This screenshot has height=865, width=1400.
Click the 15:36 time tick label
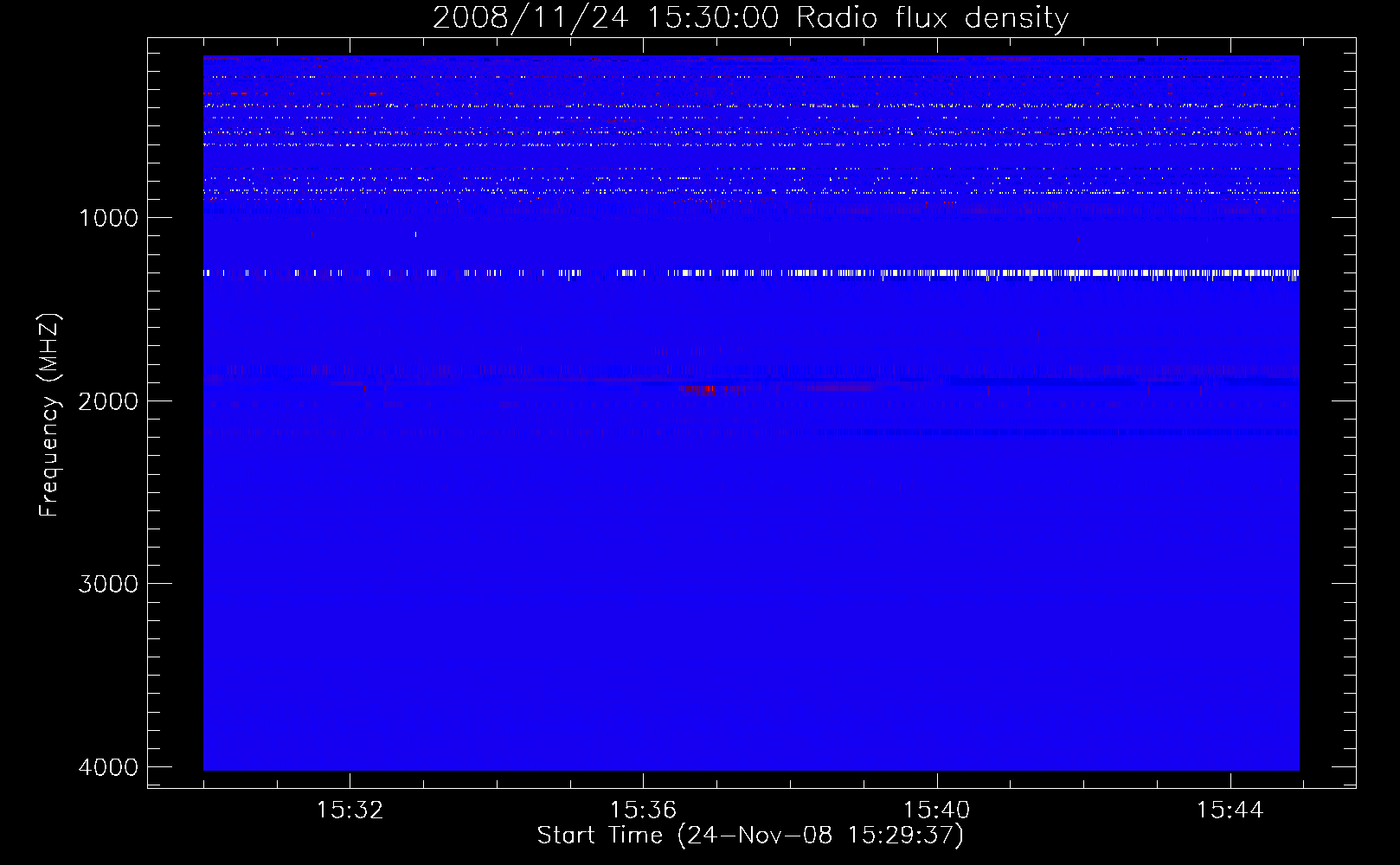(643, 811)
